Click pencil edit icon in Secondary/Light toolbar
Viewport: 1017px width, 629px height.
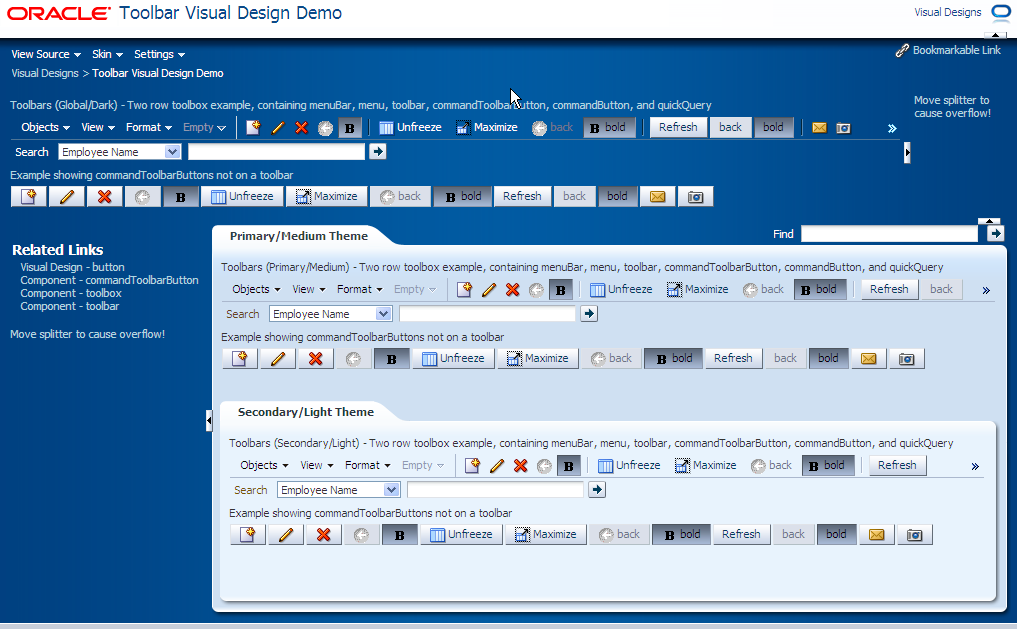[x=497, y=466]
